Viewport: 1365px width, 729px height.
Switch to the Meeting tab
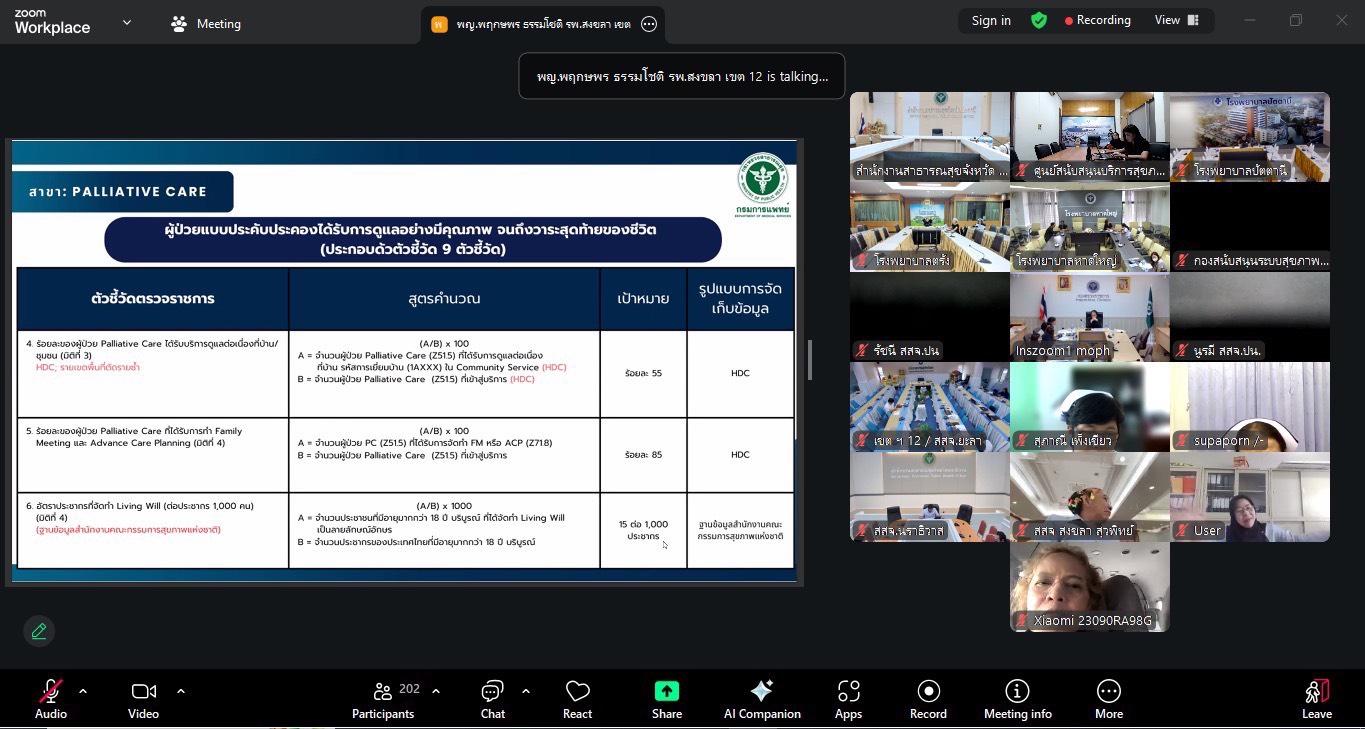tap(206, 24)
